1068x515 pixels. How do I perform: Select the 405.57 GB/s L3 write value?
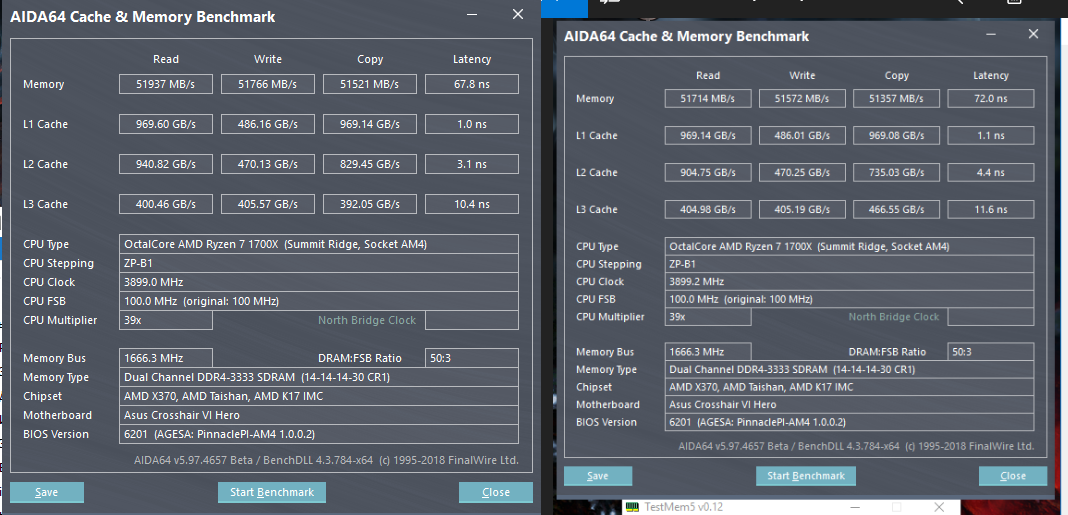coord(268,204)
